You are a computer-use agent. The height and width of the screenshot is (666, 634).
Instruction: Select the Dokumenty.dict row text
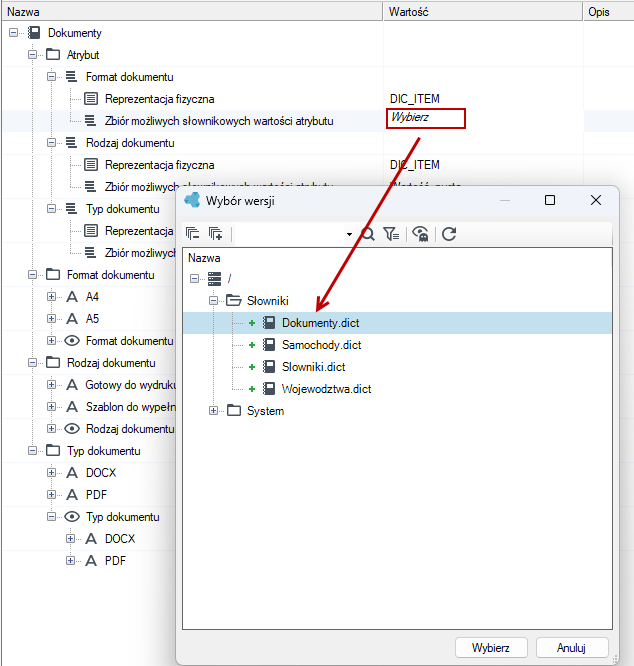(x=321, y=323)
